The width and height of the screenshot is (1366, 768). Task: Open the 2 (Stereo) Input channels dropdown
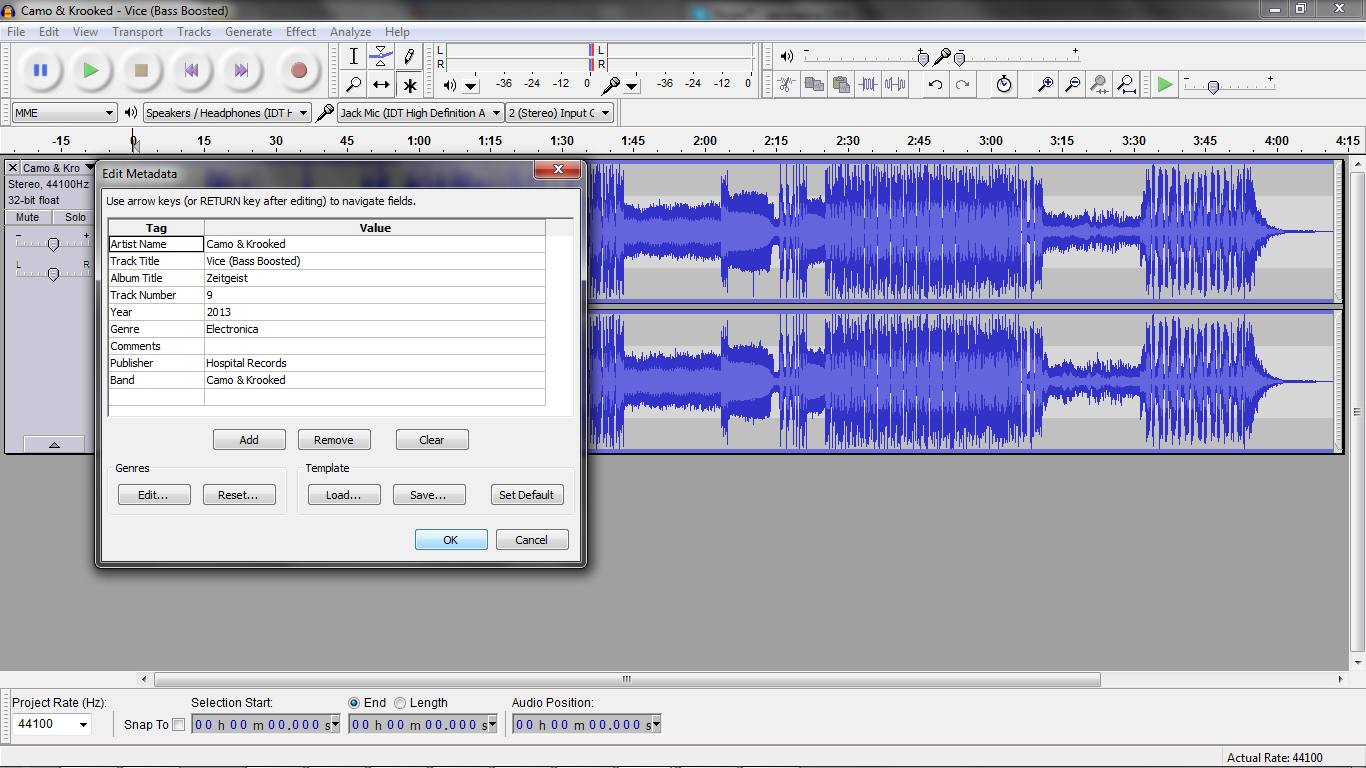(559, 113)
